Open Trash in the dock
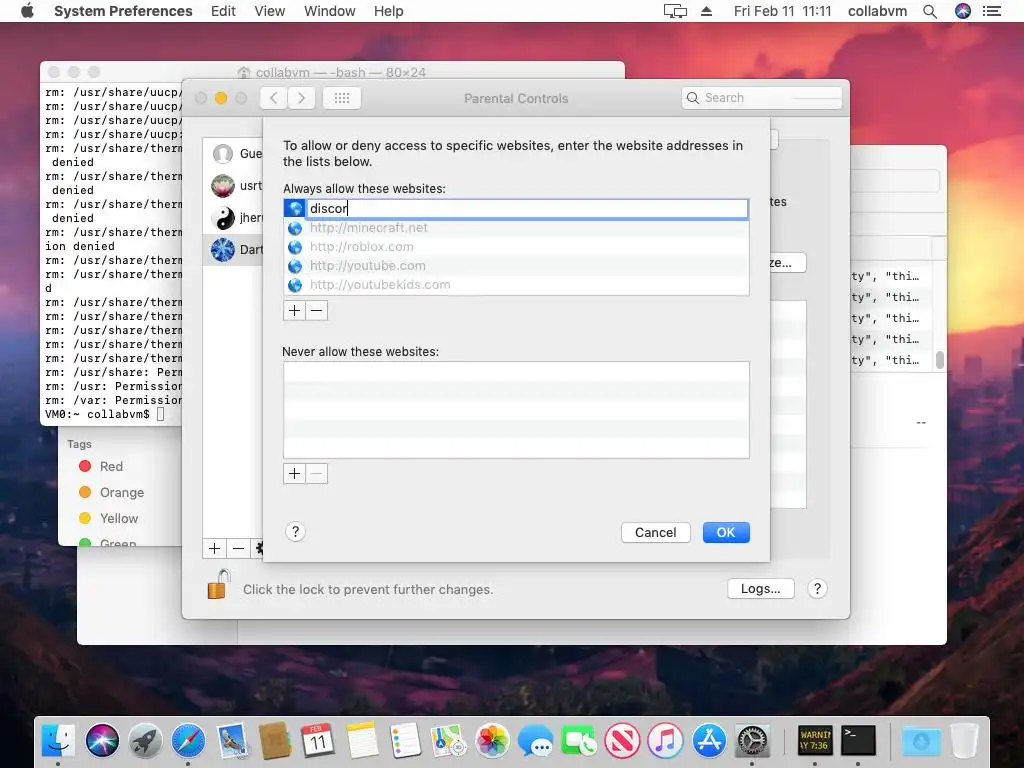Image resolution: width=1024 pixels, height=768 pixels. (x=964, y=741)
